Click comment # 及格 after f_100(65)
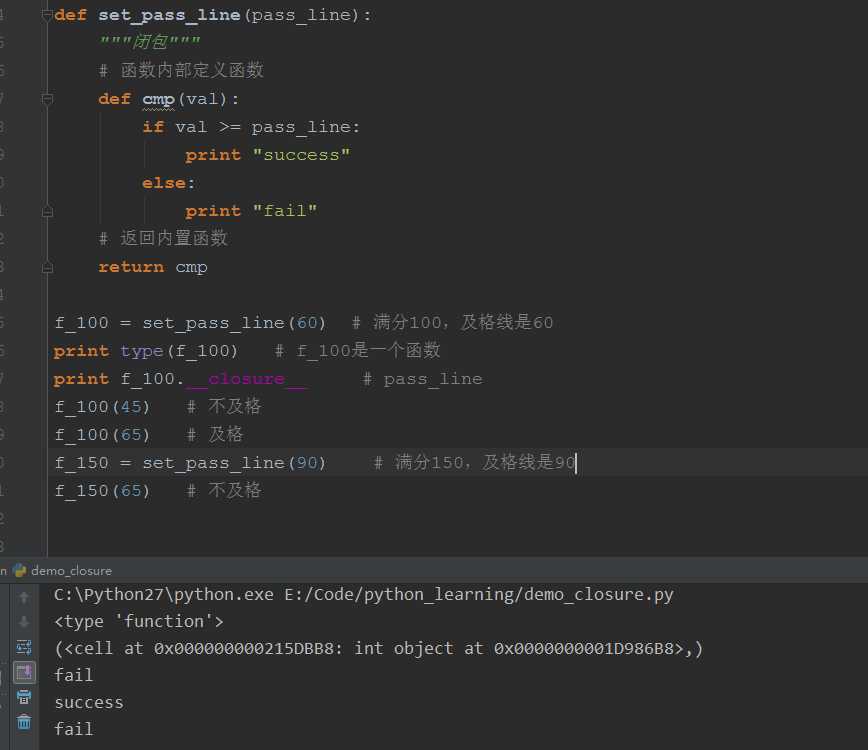The height and width of the screenshot is (750, 868). pos(214,435)
